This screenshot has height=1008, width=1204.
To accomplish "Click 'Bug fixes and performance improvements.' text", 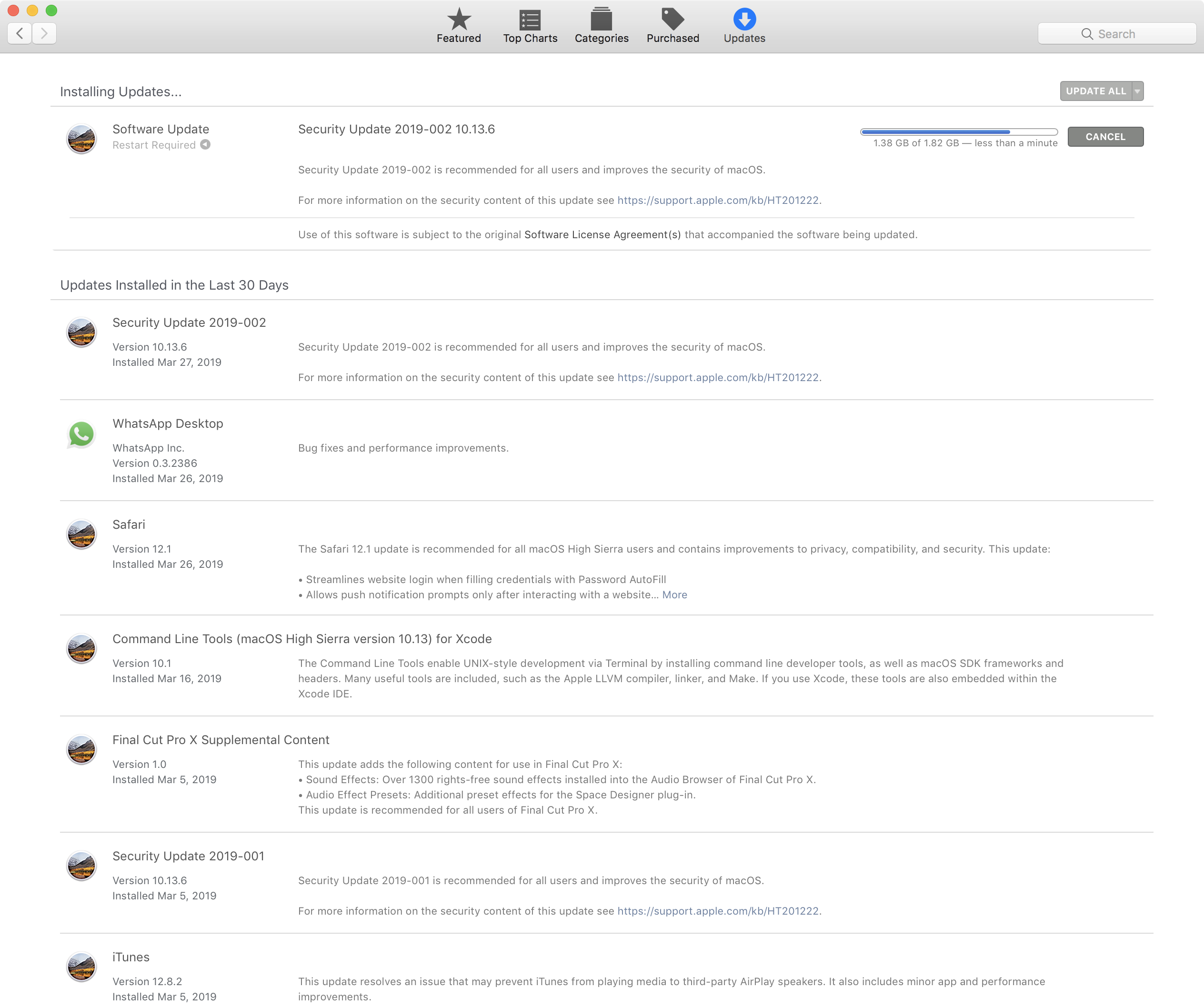I will (x=403, y=448).
